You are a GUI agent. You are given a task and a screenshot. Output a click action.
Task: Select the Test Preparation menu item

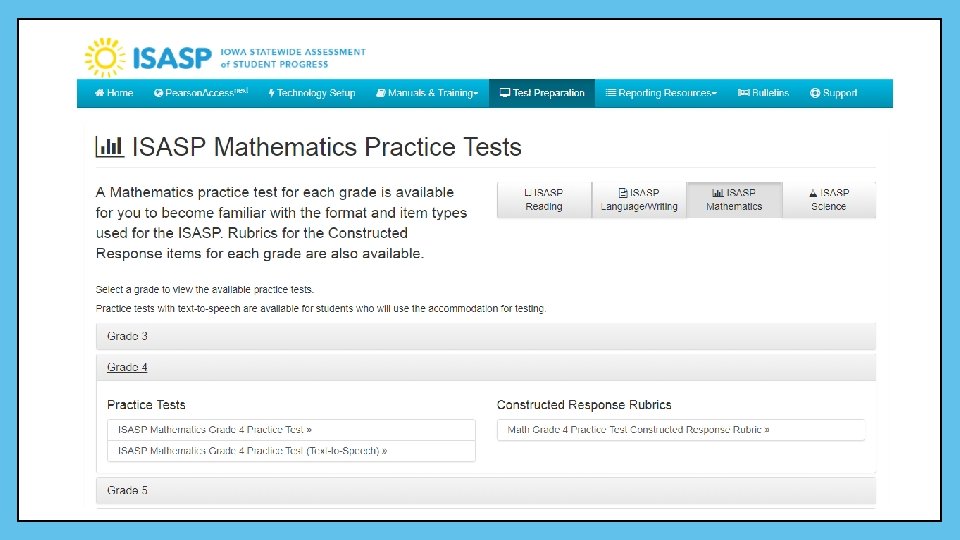click(x=542, y=93)
